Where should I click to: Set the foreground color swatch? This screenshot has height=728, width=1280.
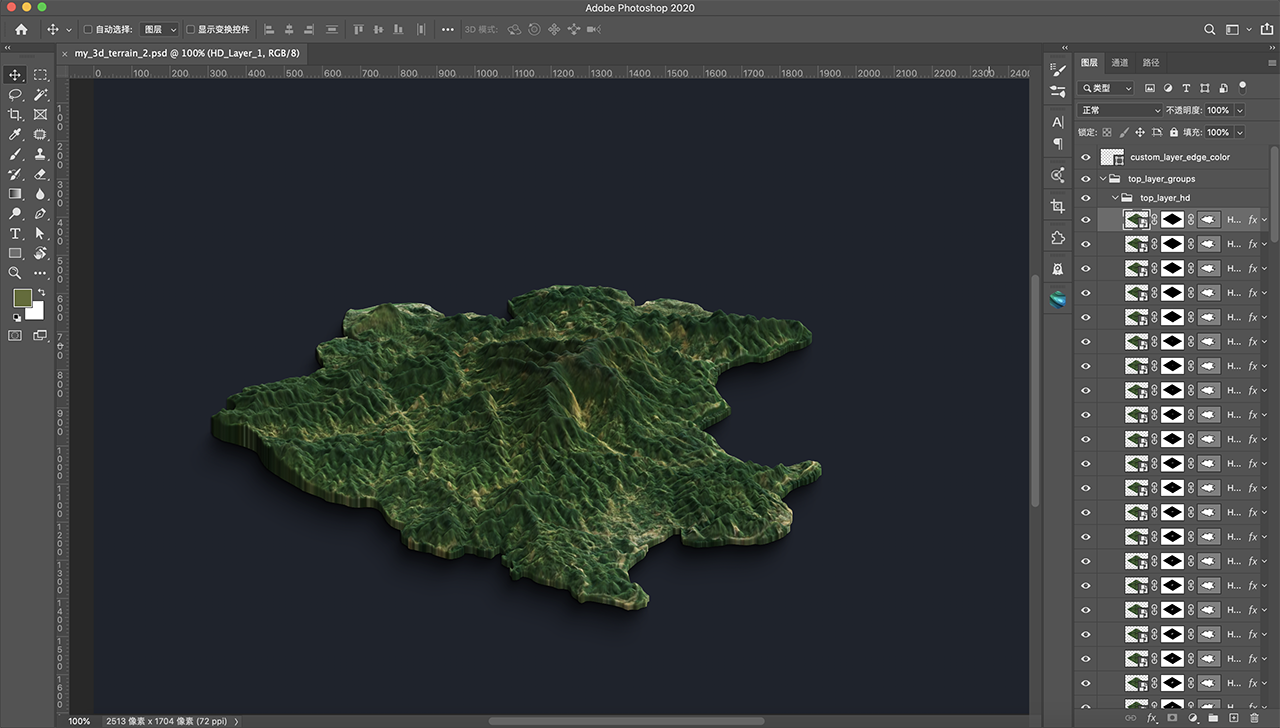(x=22, y=298)
